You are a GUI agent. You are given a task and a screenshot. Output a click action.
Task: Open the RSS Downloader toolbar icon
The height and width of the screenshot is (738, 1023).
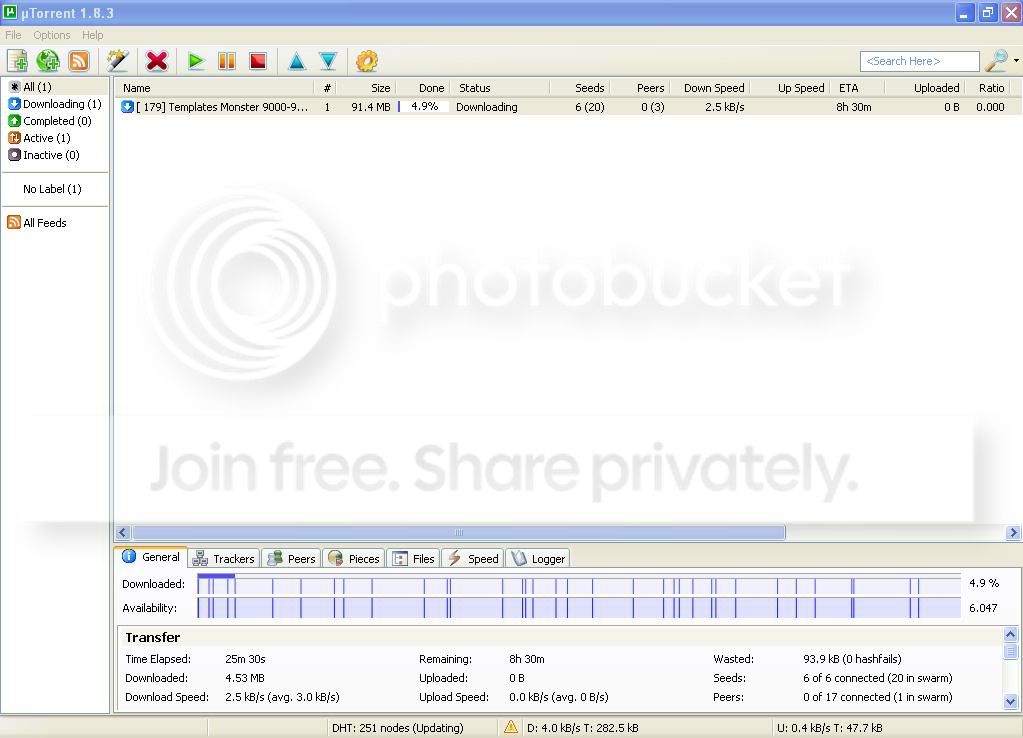tap(79, 61)
